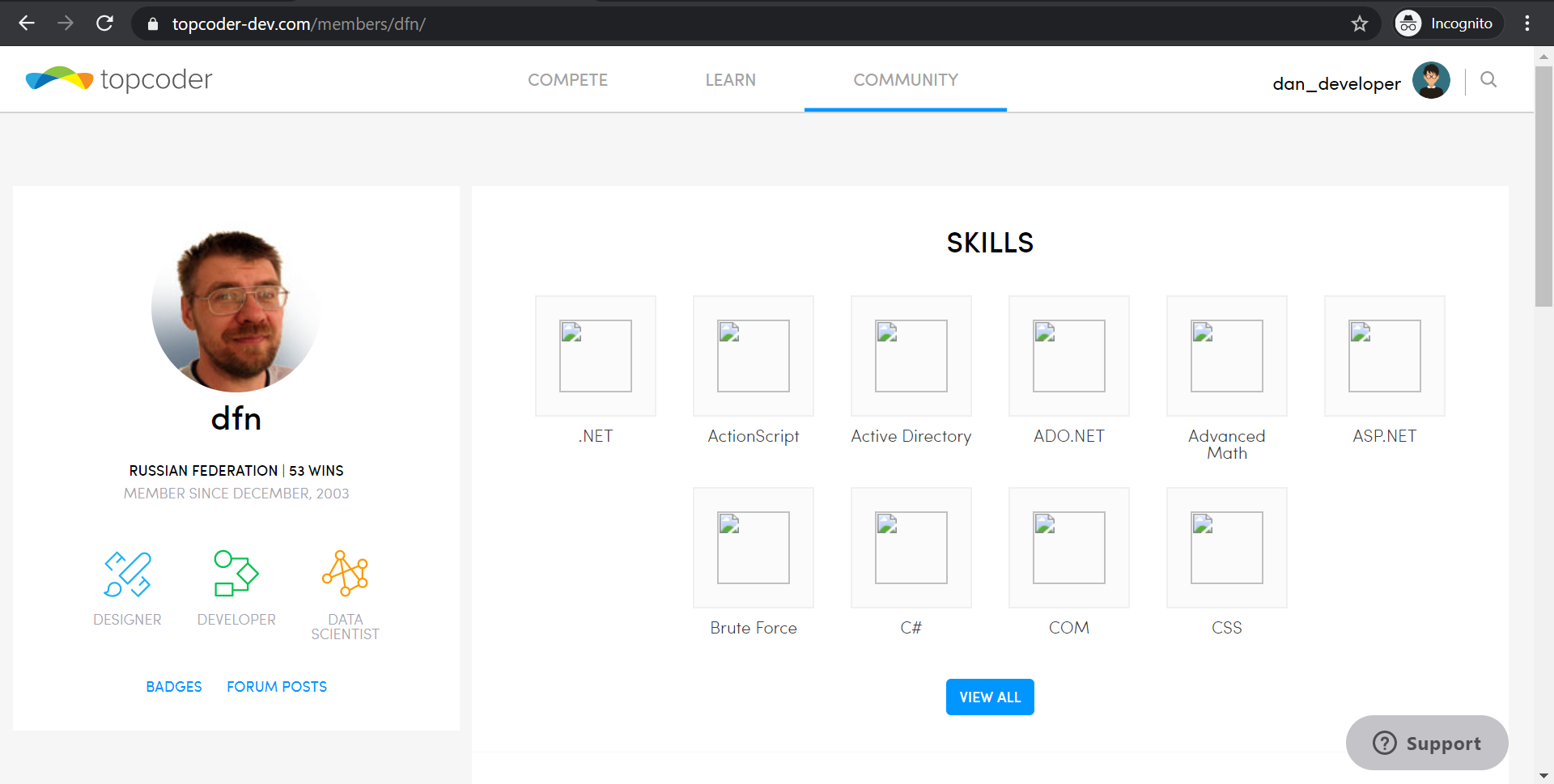Click the Advanced Math skill label
Screen dimensions: 1554x784
[x=1227, y=444]
